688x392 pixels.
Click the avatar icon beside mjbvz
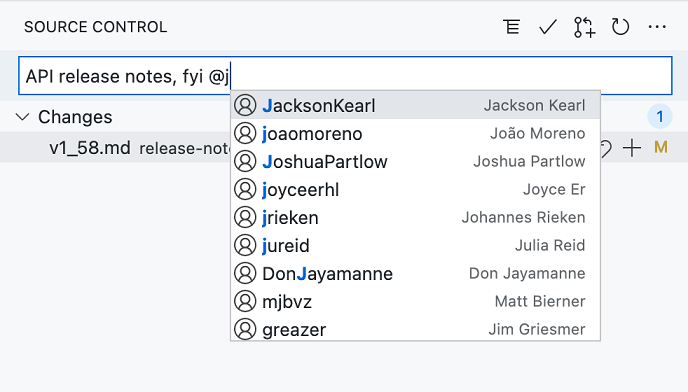tap(245, 302)
